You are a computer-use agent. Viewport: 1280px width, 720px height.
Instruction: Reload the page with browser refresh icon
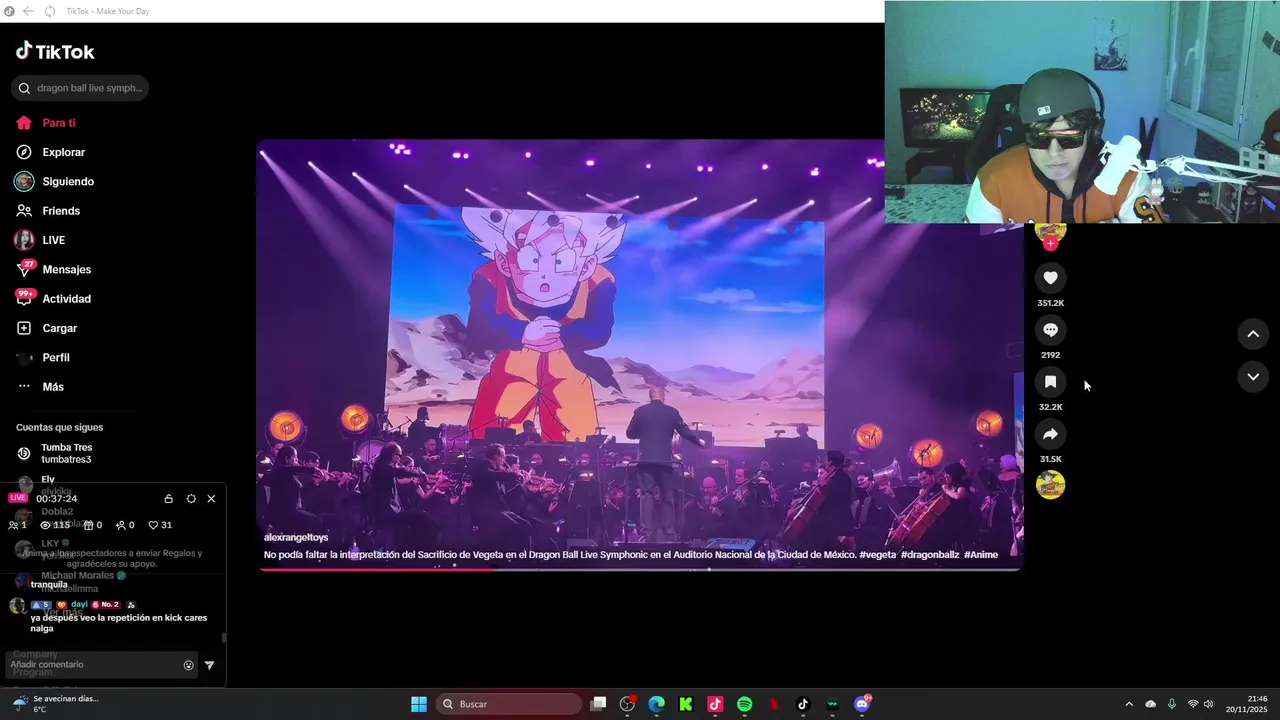(50, 11)
